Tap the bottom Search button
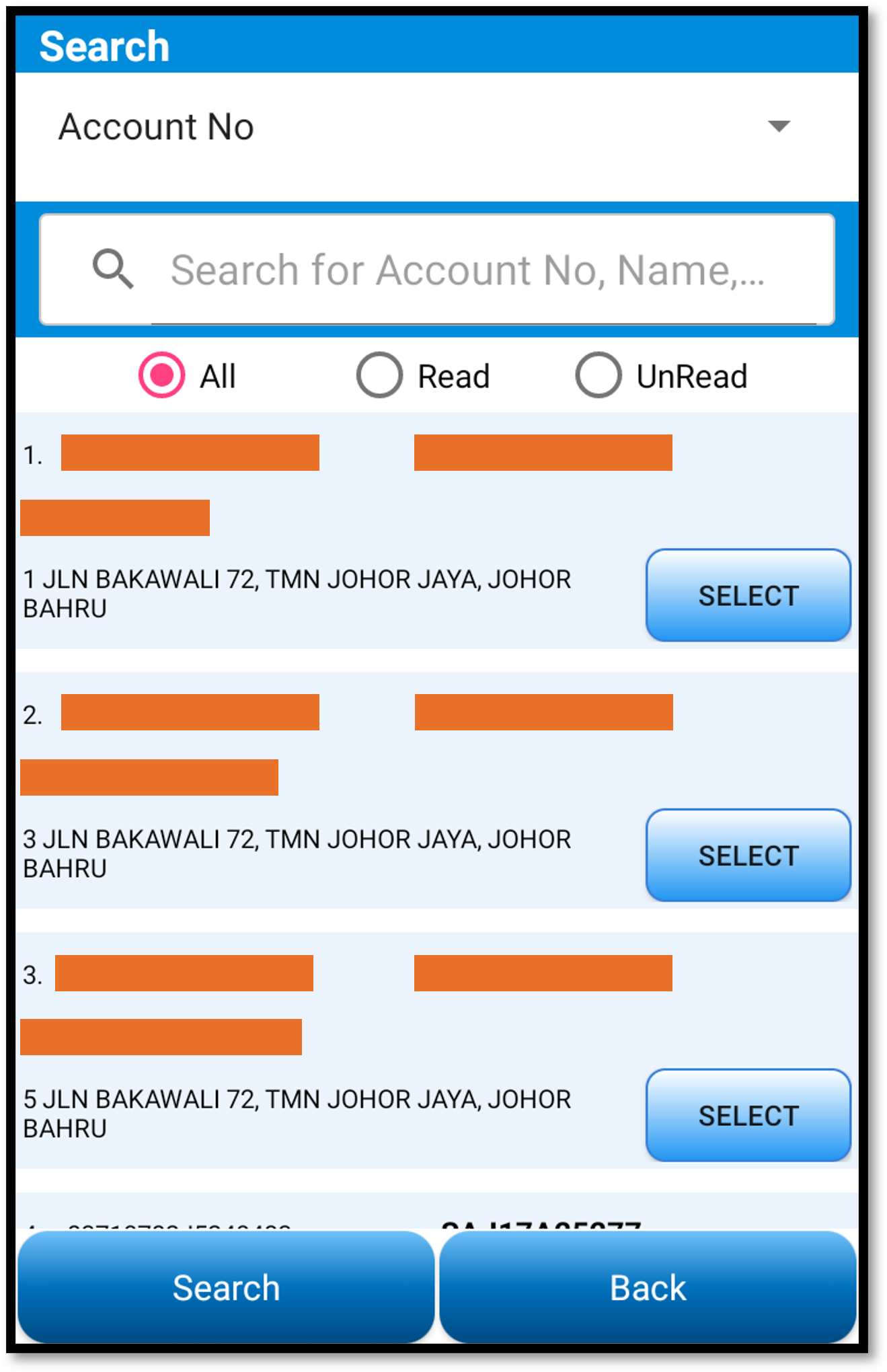This screenshot has height=1372, width=887. click(x=226, y=1287)
